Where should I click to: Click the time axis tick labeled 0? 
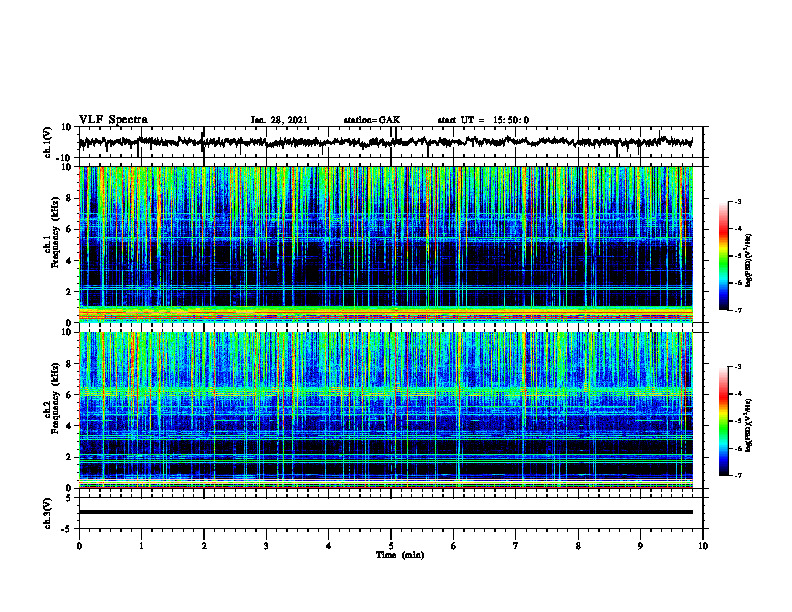(x=79, y=546)
